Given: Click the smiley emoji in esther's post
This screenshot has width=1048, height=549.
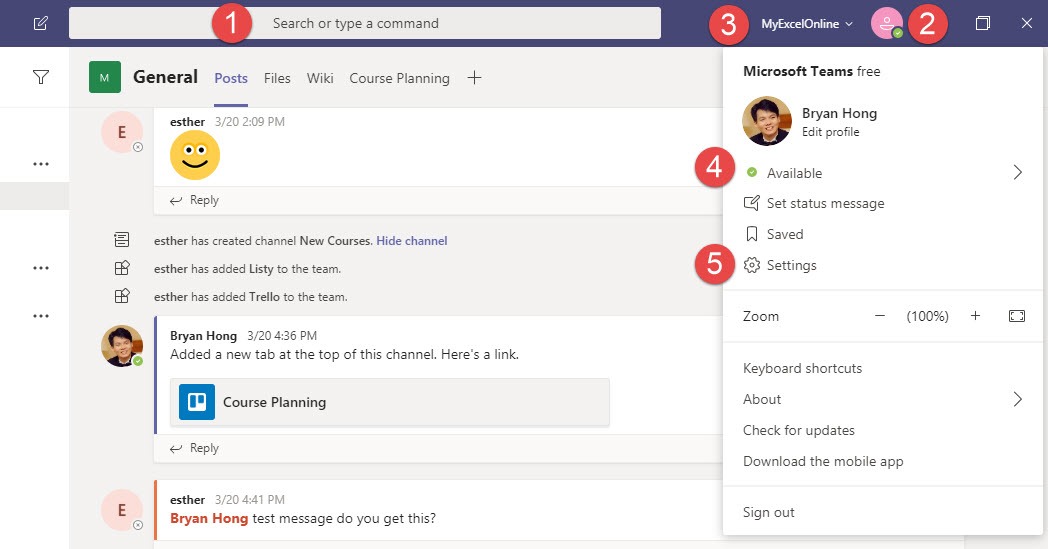Looking at the screenshot, I should click(x=194, y=155).
